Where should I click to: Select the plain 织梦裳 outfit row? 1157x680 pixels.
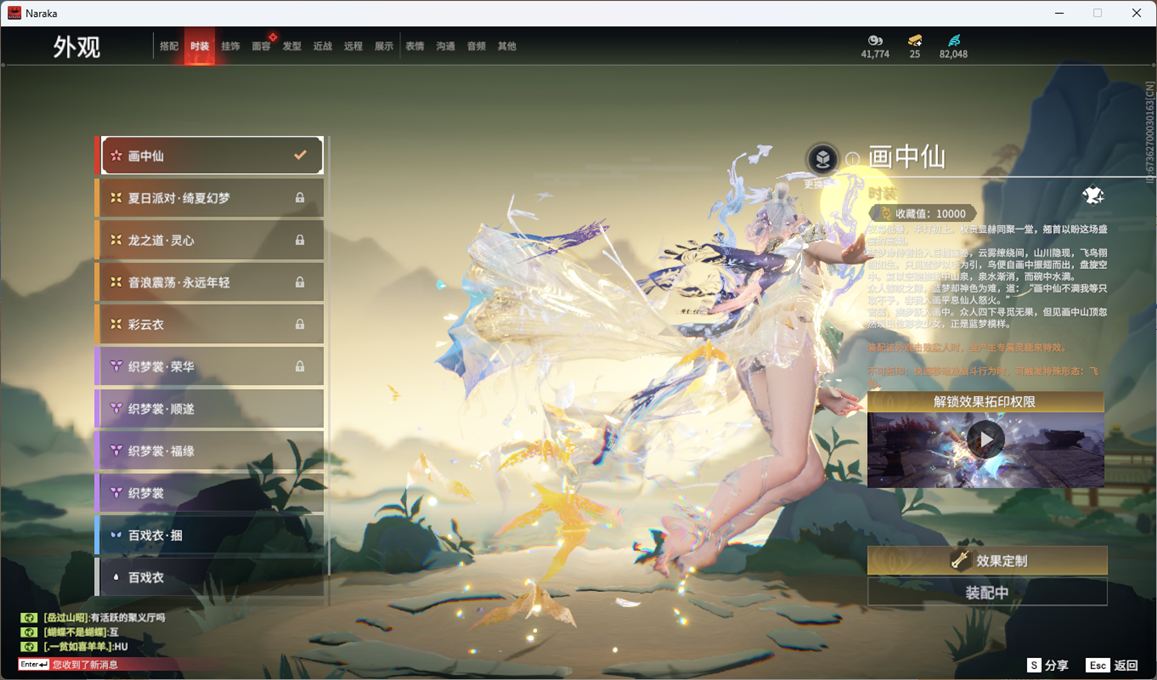(x=210, y=492)
